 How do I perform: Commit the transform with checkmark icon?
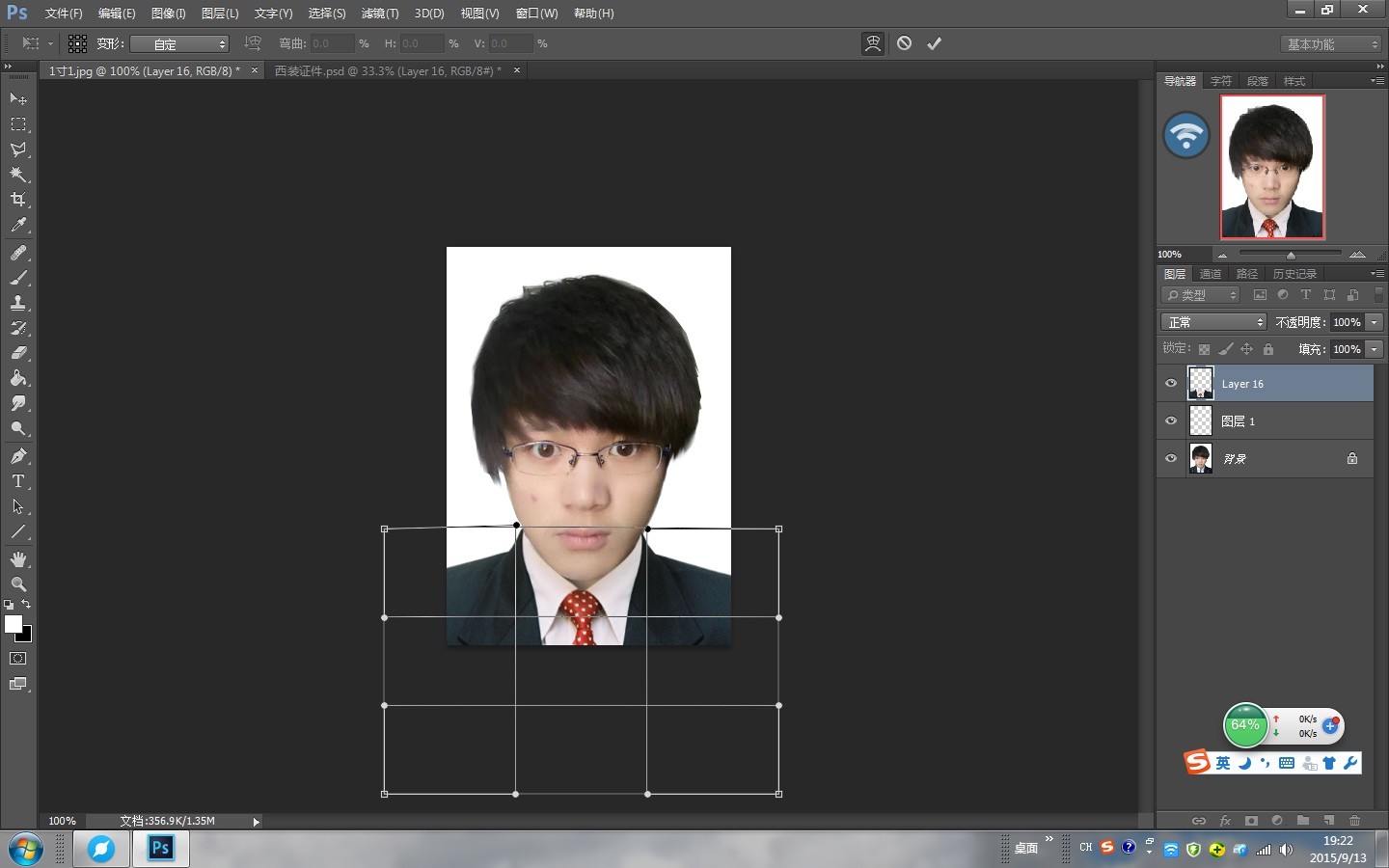(934, 43)
